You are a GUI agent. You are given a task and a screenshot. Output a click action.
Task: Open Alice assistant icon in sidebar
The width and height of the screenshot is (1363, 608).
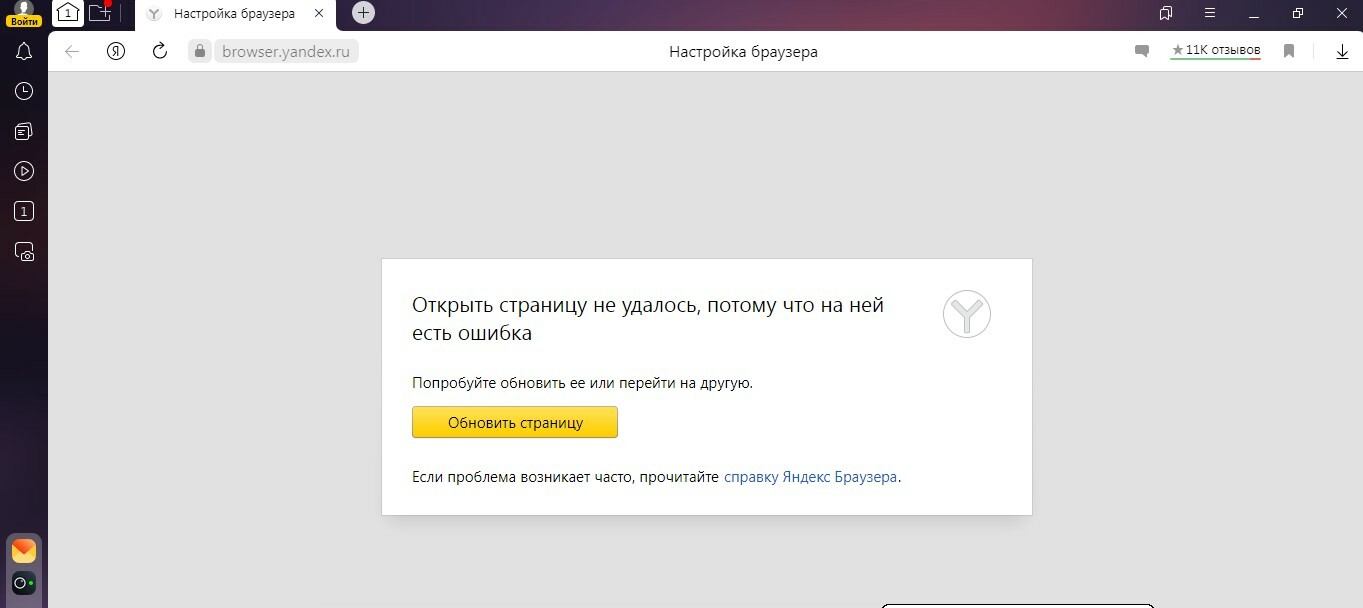click(x=24, y=583)
